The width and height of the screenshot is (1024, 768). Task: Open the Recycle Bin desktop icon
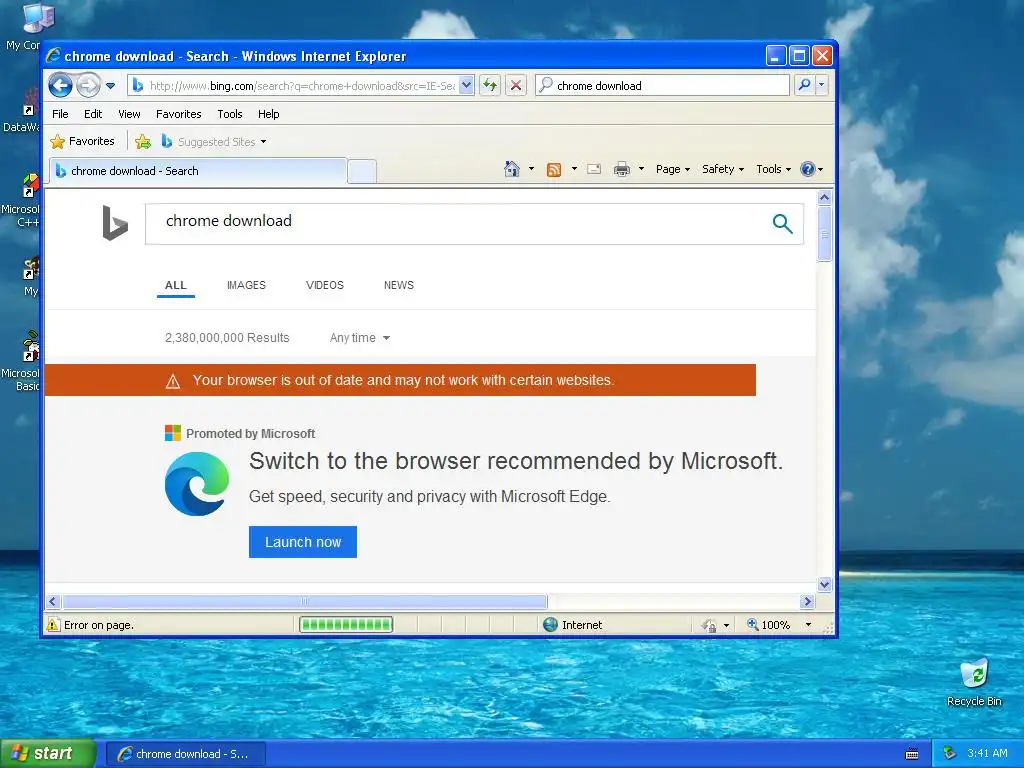pos(974,683)
